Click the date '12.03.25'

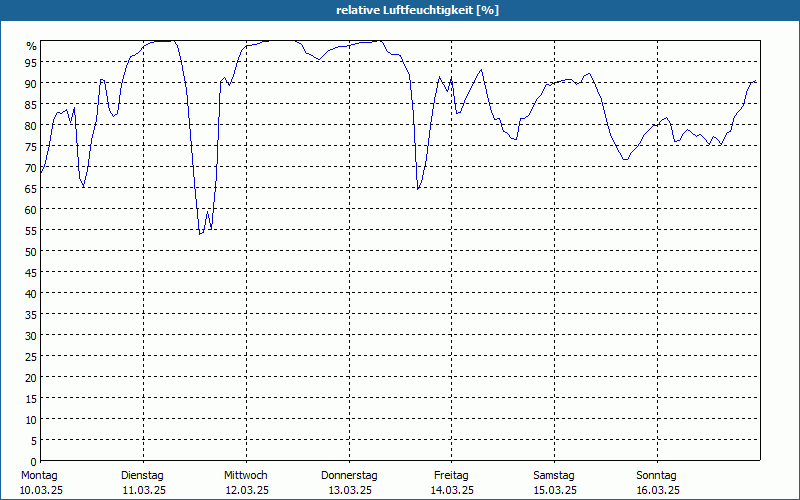tap(247, 490)
